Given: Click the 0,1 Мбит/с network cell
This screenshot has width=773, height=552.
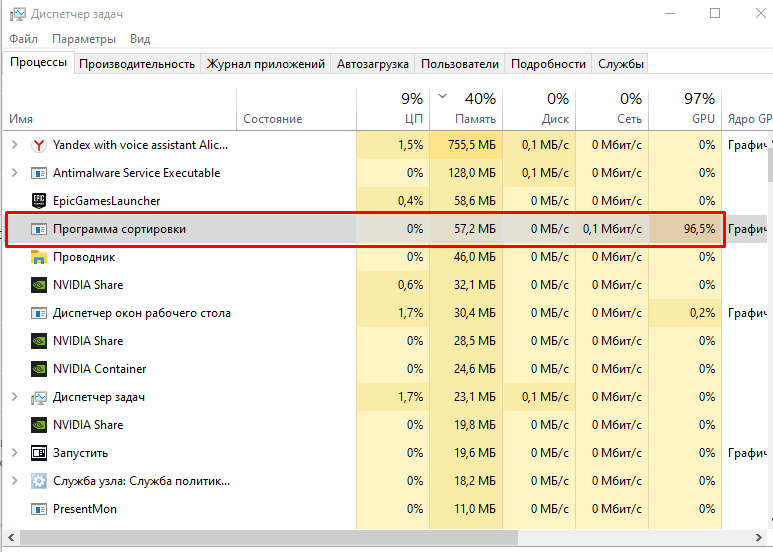Looking at the screenshot, I should click(612, 229).
